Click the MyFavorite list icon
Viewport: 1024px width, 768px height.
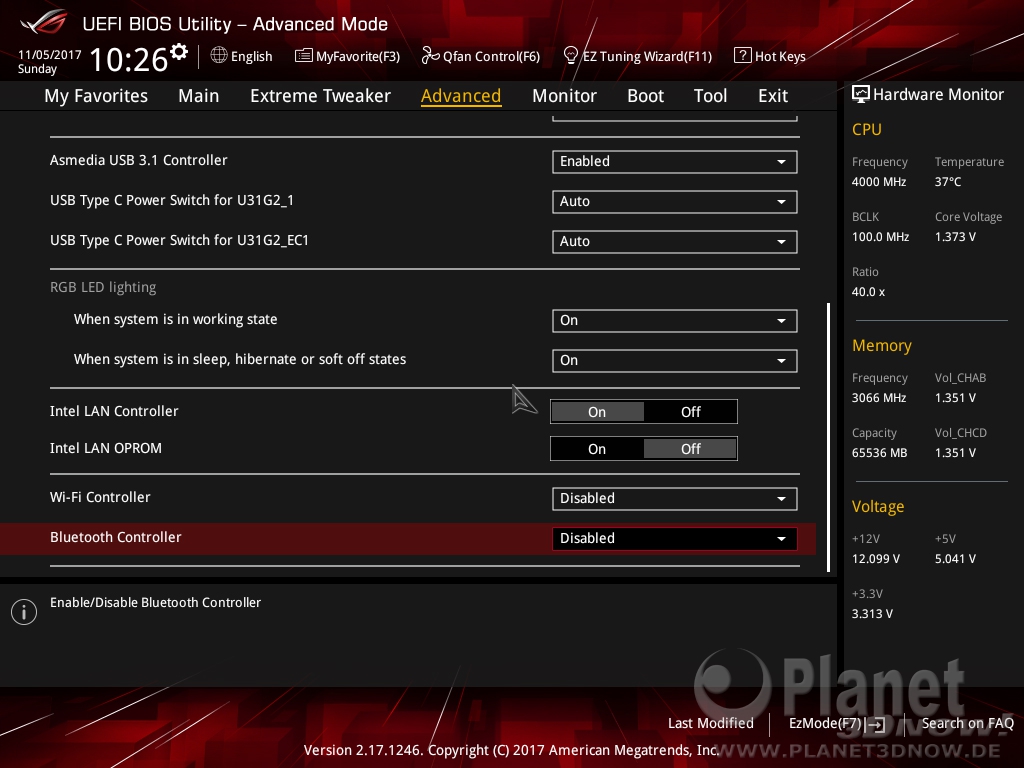(x=303, y=56)
